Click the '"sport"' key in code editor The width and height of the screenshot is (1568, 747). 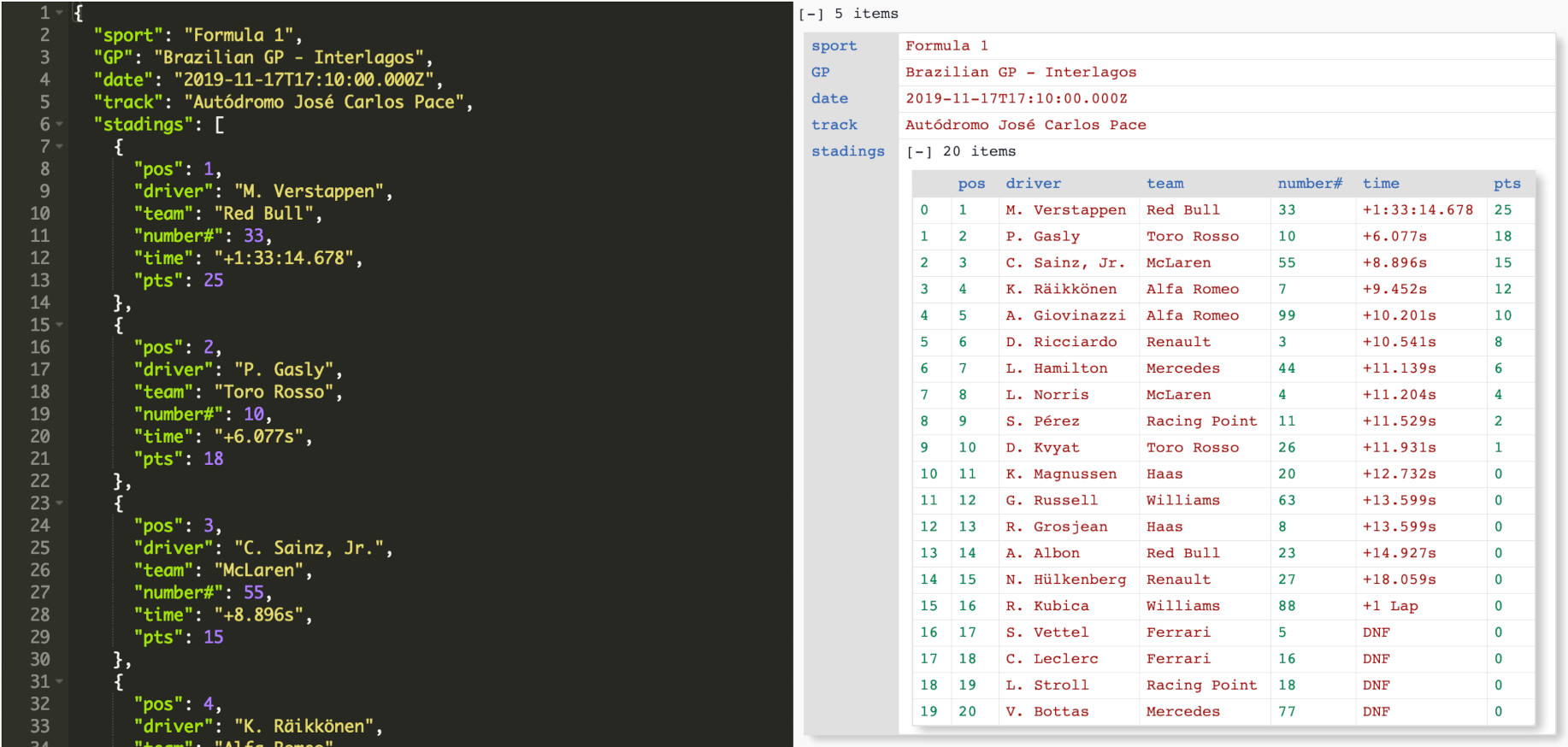128,35
